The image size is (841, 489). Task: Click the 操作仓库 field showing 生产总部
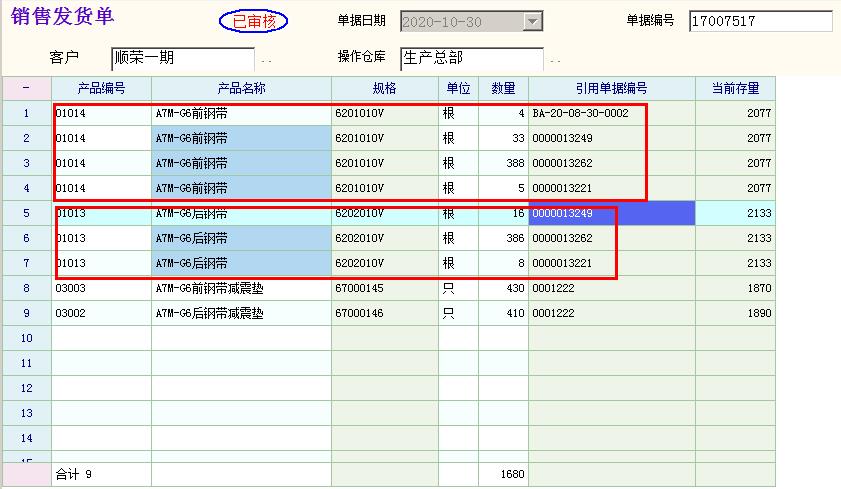471,58
